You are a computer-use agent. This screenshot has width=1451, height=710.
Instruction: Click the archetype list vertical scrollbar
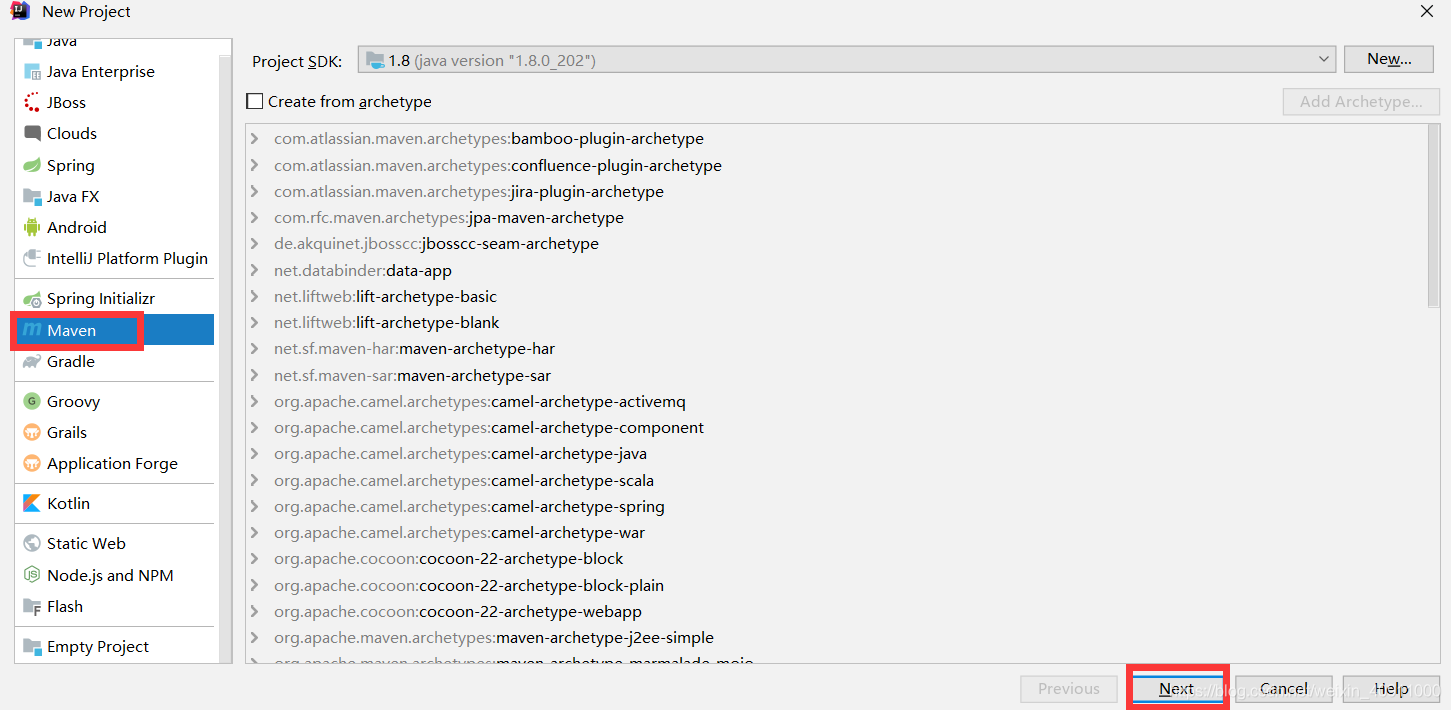coord(1435,218)
